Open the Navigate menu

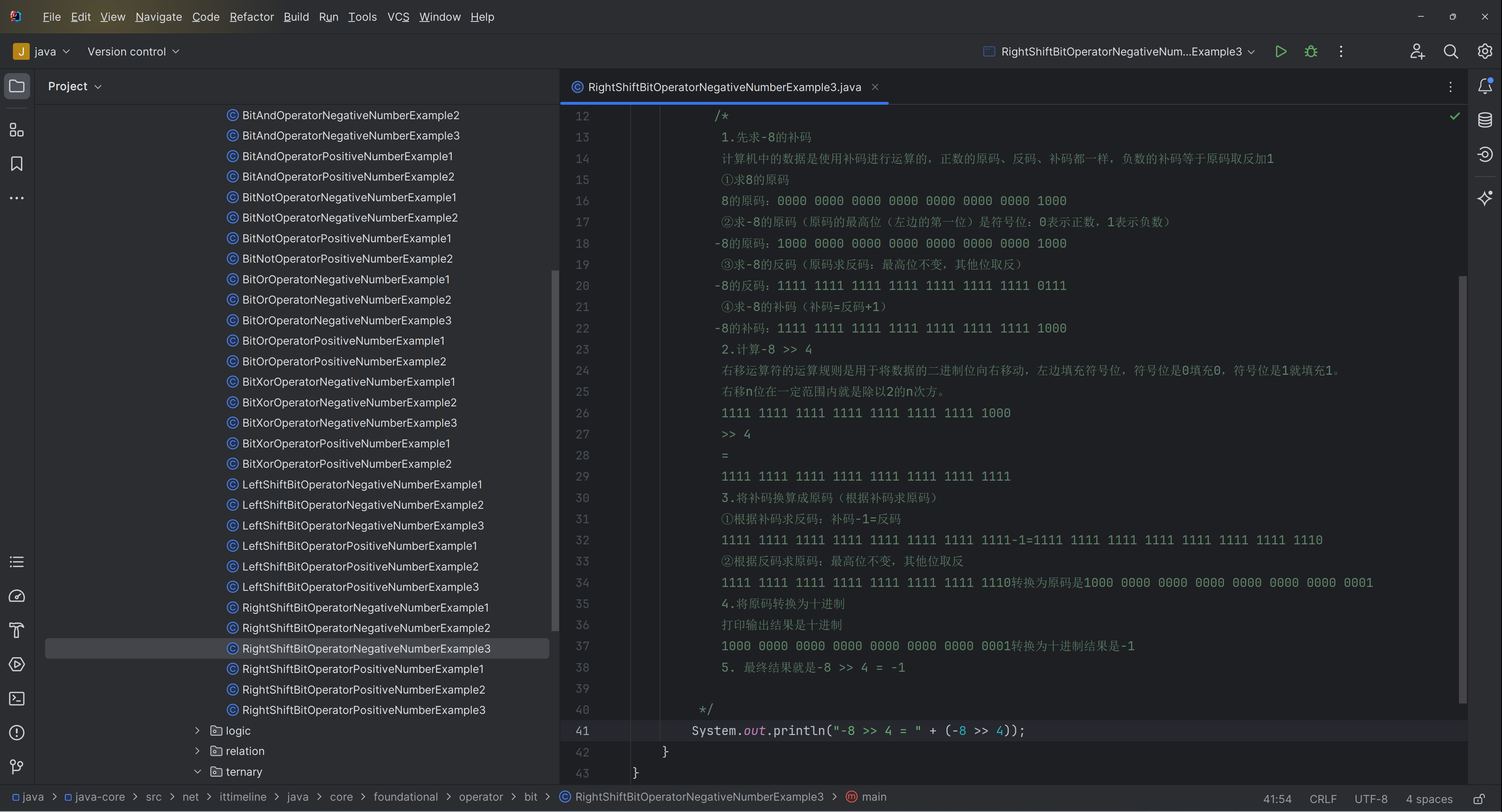click(159, 17)
